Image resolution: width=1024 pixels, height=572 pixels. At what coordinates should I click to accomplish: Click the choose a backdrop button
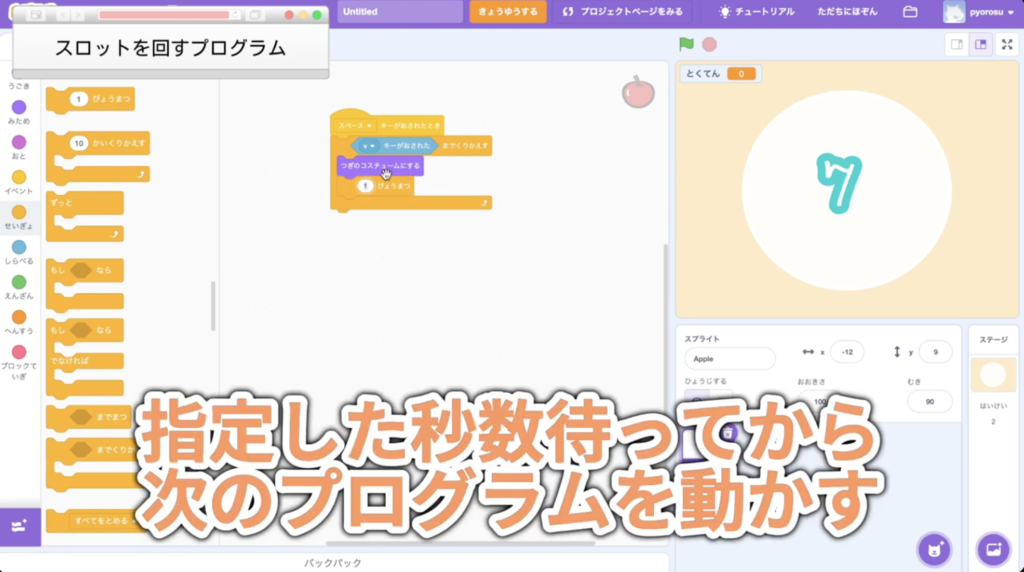point(993,549)
